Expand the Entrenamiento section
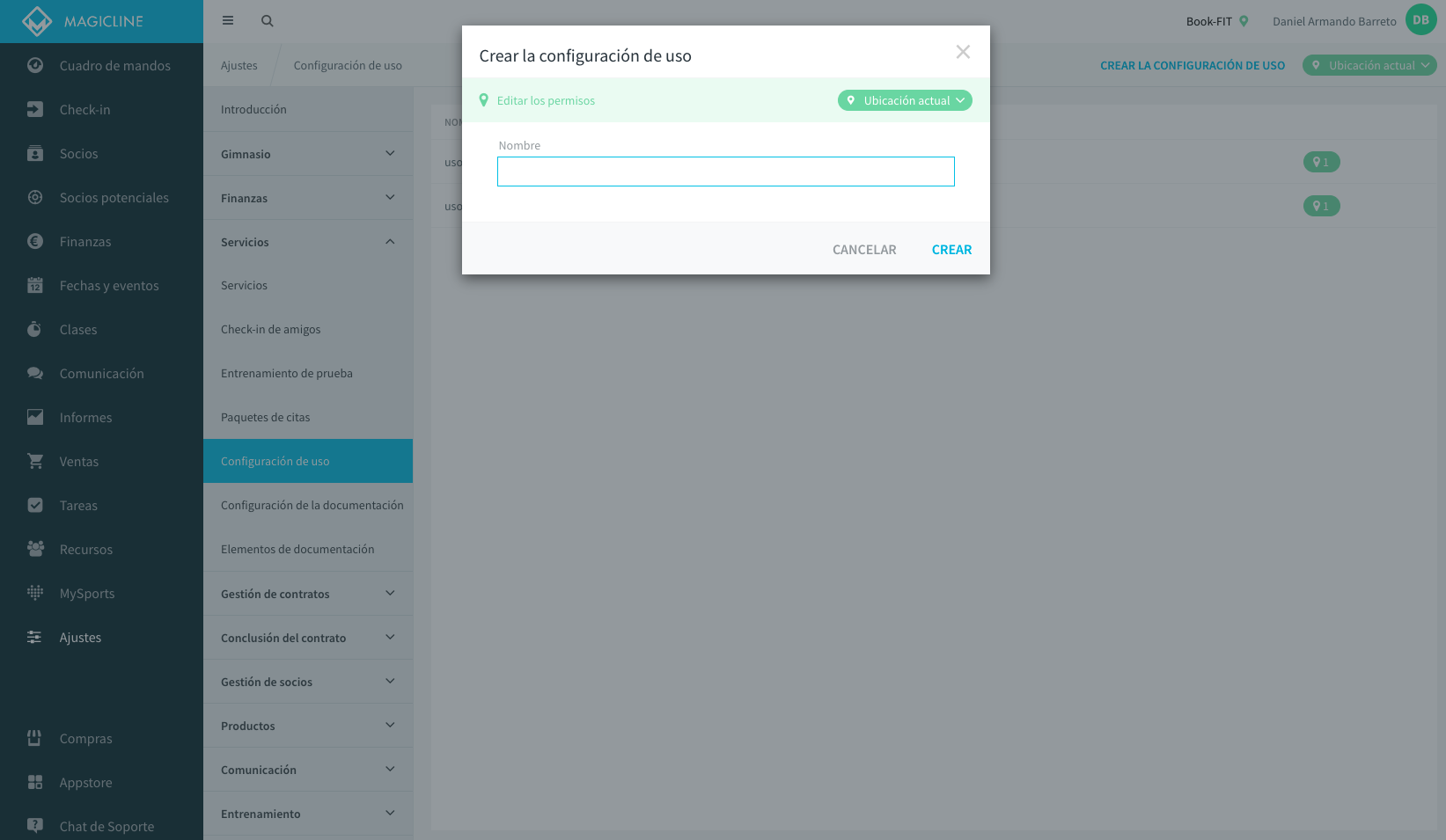This screenshot has width=1446, height=840. point(308,814)
